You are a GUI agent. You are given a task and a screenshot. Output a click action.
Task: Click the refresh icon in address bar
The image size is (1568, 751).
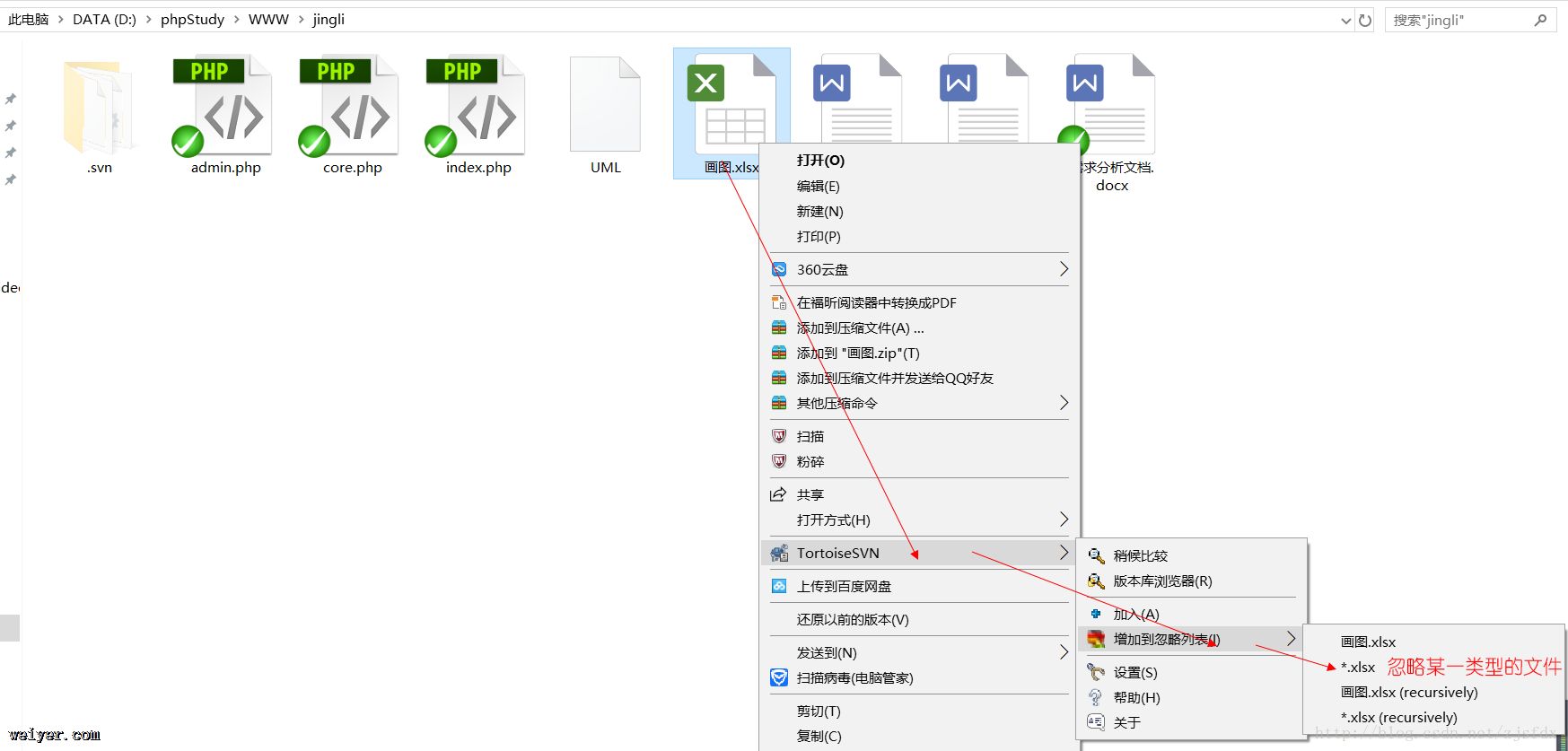tap(1365, 20)
